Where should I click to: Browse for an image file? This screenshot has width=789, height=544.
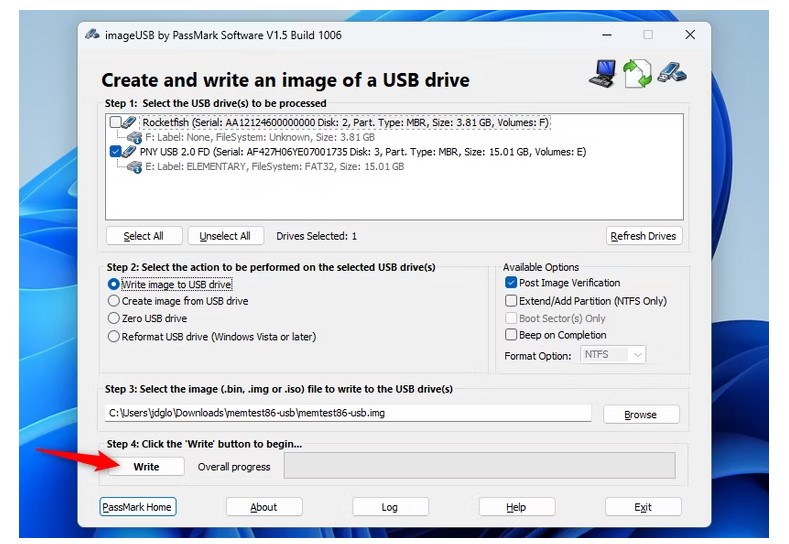click(x=641, y=415)
